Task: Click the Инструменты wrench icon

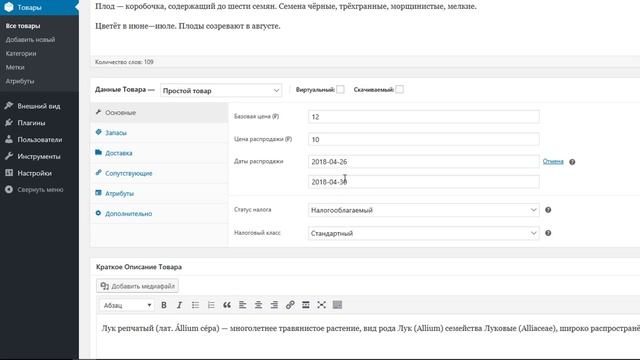Action: 9,156
